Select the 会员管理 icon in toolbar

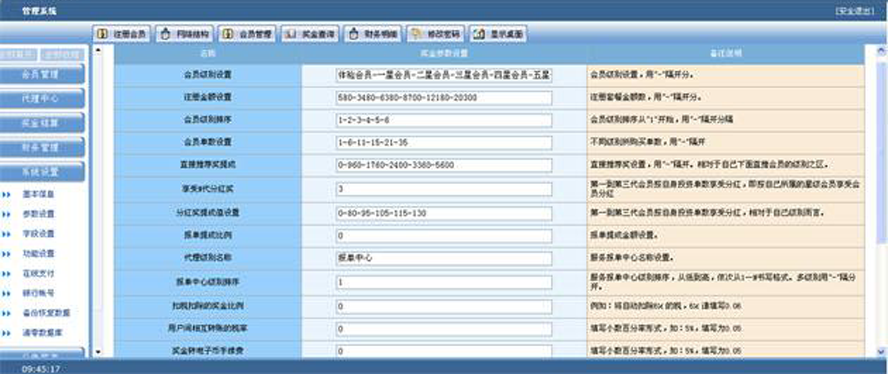pos(247,34)
